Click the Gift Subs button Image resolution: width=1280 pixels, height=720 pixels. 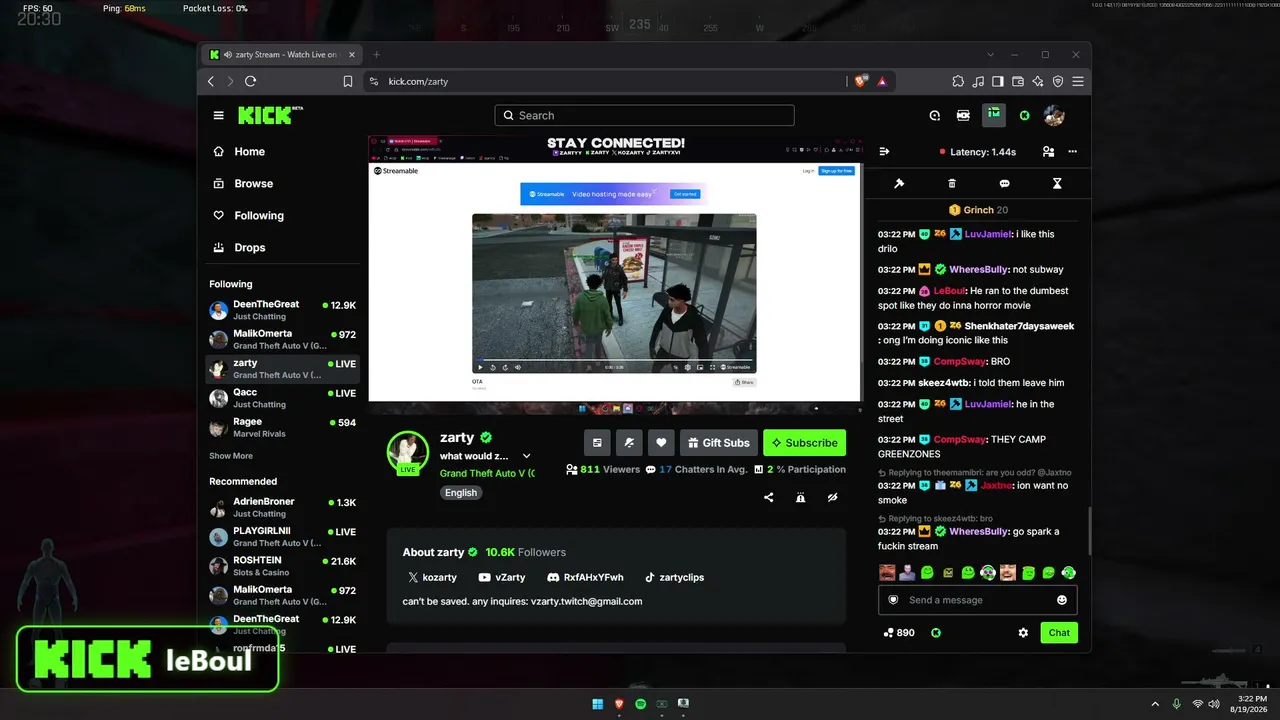pos(718,443)
